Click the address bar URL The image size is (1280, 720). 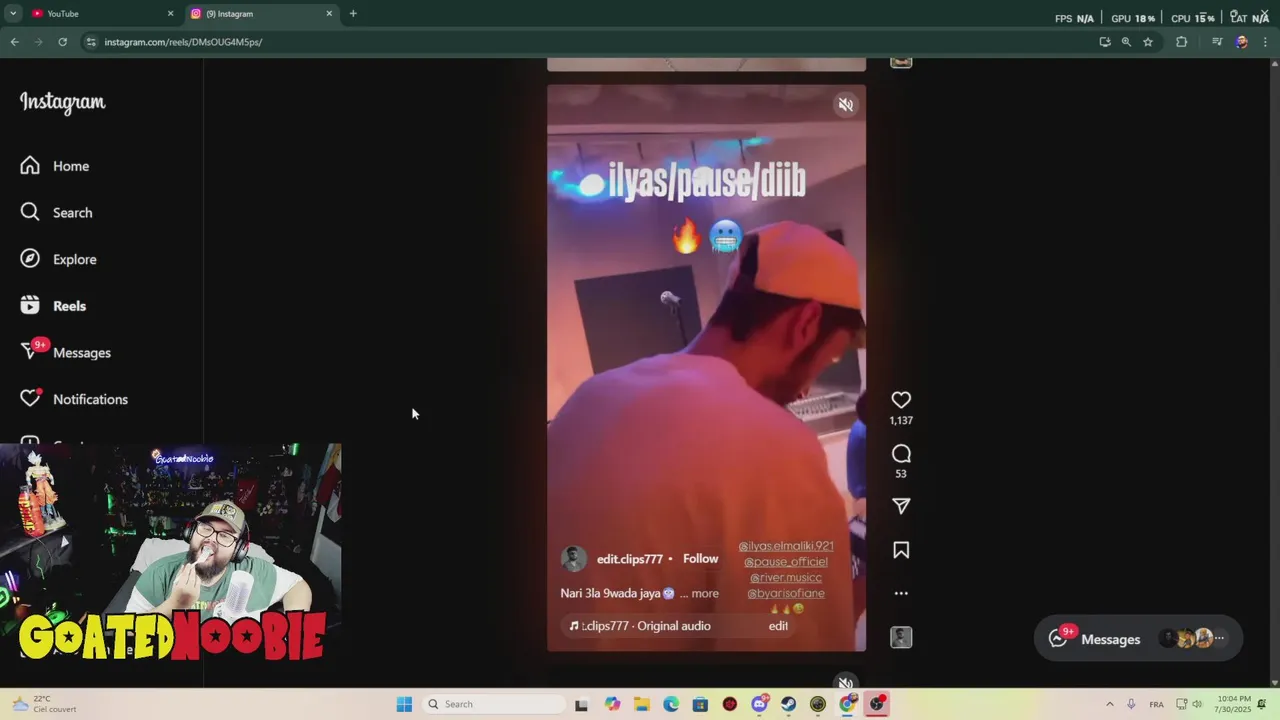183,42
